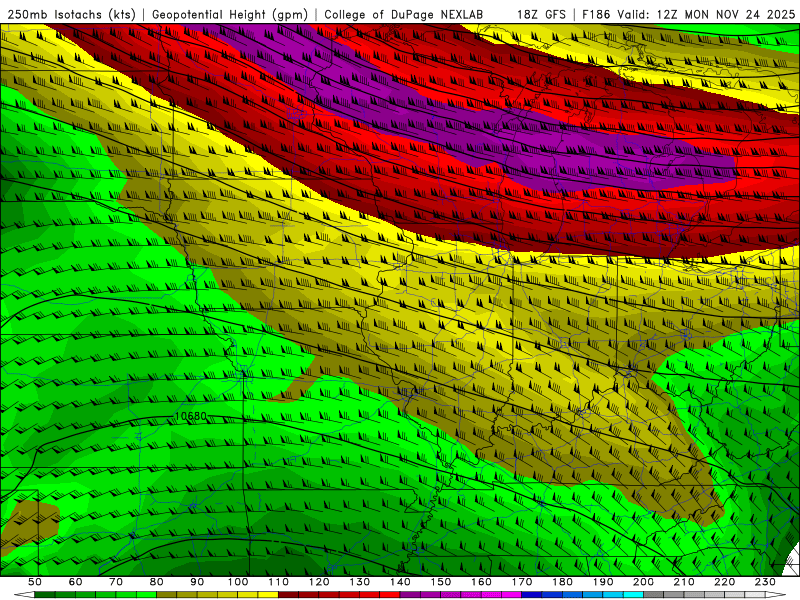Click the 200 knot color scale label
This screenshot has width=800, height=600.
click(x=643, y=582)
